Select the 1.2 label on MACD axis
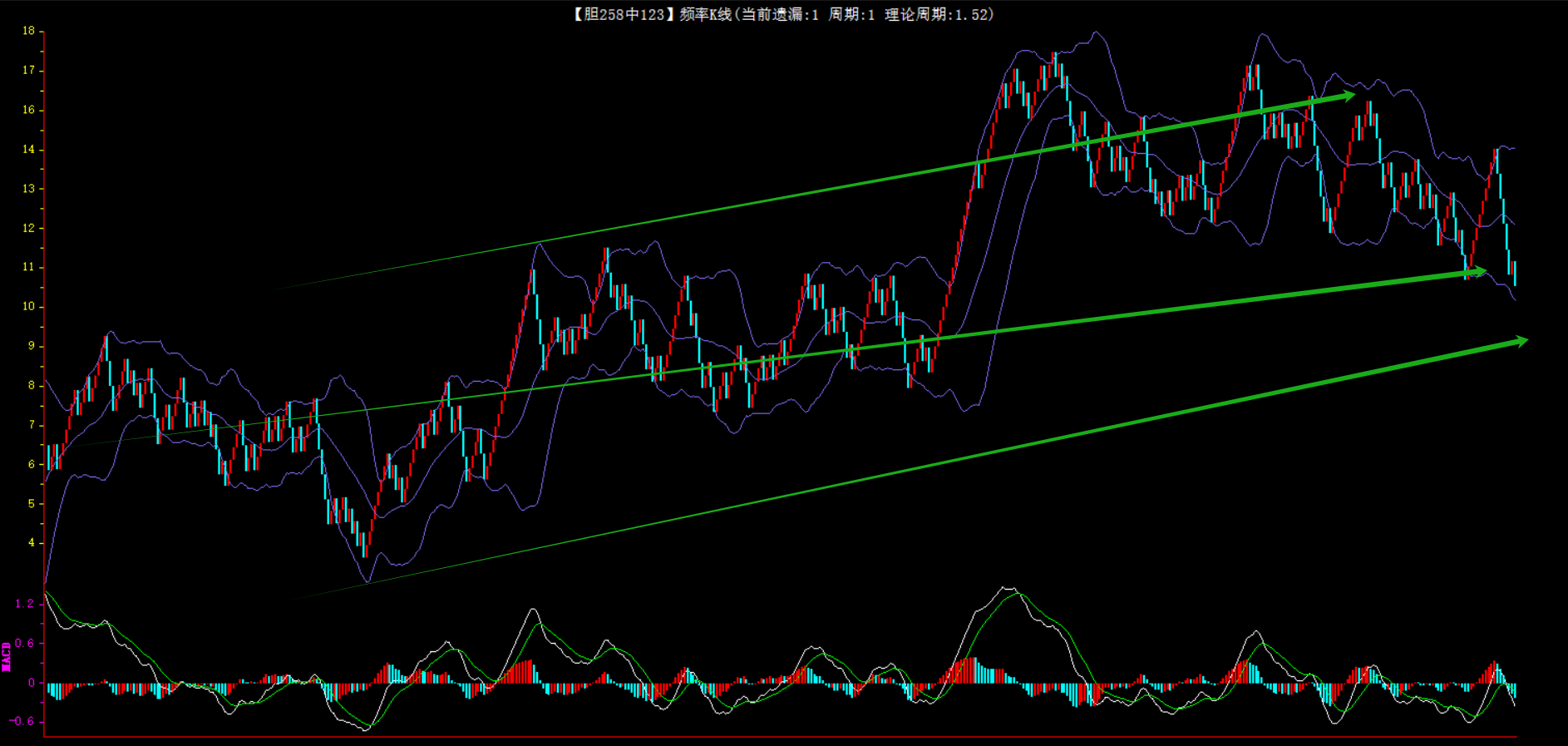The width and height of the screenshot is (1568, 746). pyautogui.click(x=25, y=603)
